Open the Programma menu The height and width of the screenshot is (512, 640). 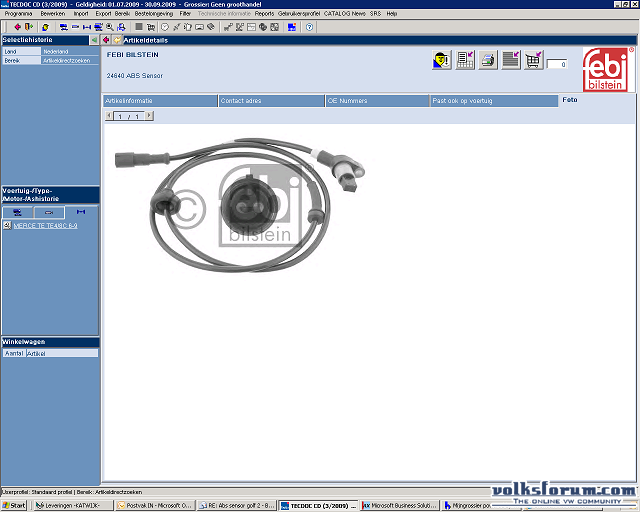(x=18, y=13)
